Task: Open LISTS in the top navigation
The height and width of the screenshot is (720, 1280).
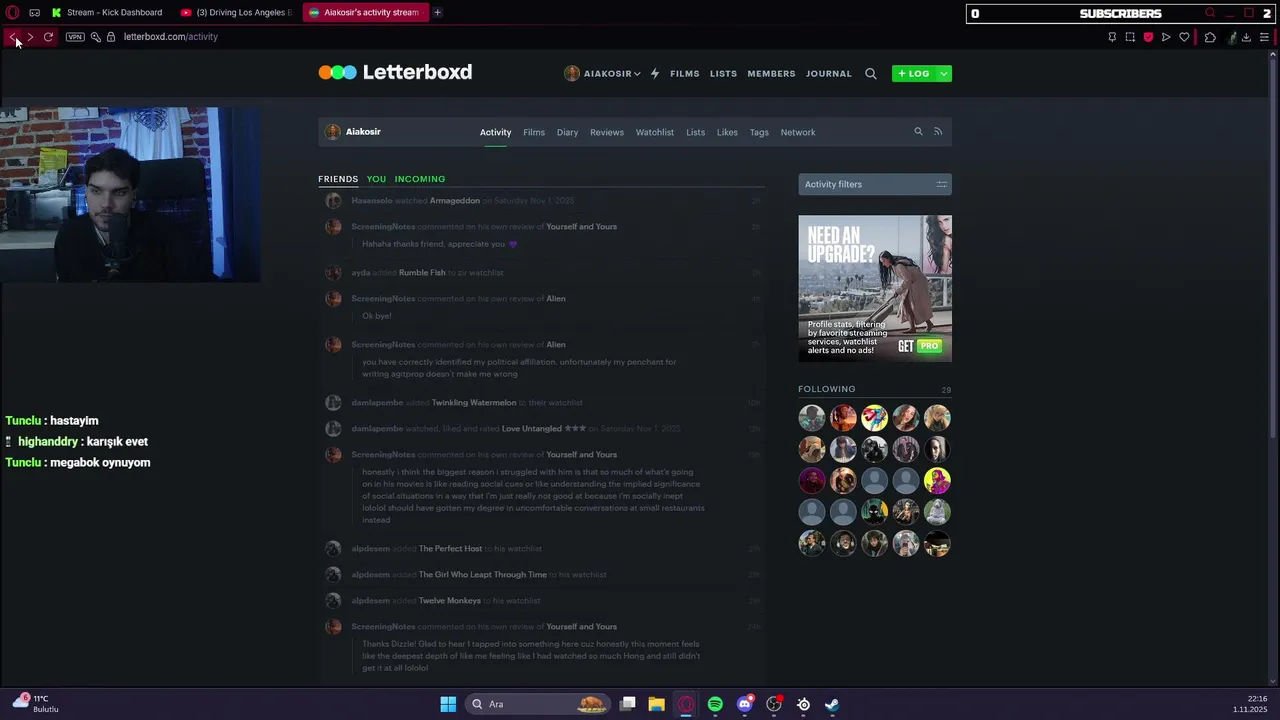Action: tap(723, 73)
